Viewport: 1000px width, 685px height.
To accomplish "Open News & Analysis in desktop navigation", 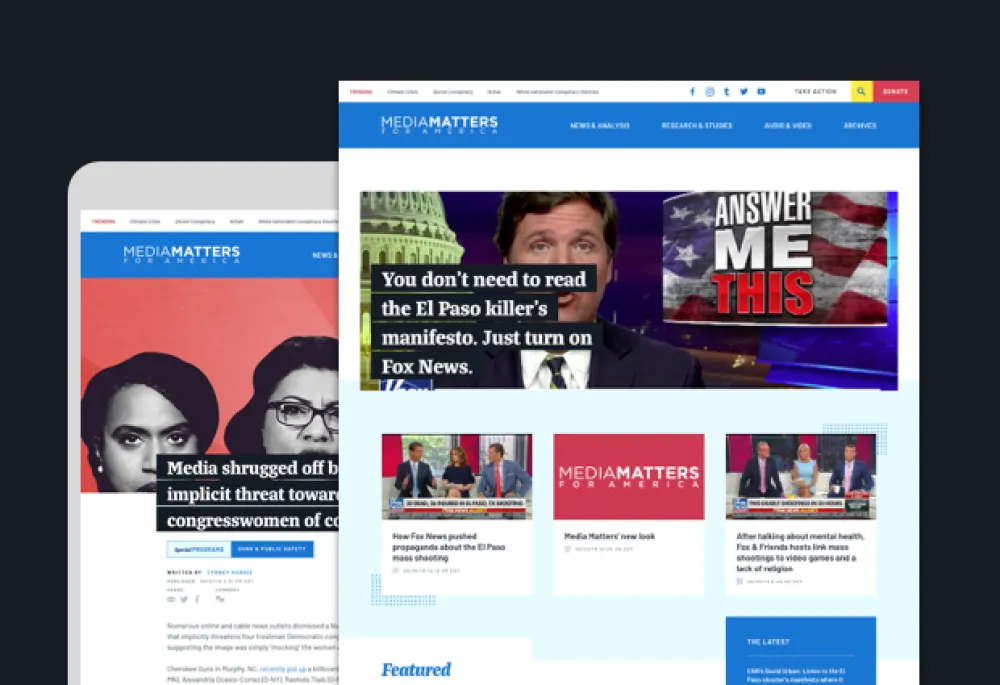I will [599, 126].
